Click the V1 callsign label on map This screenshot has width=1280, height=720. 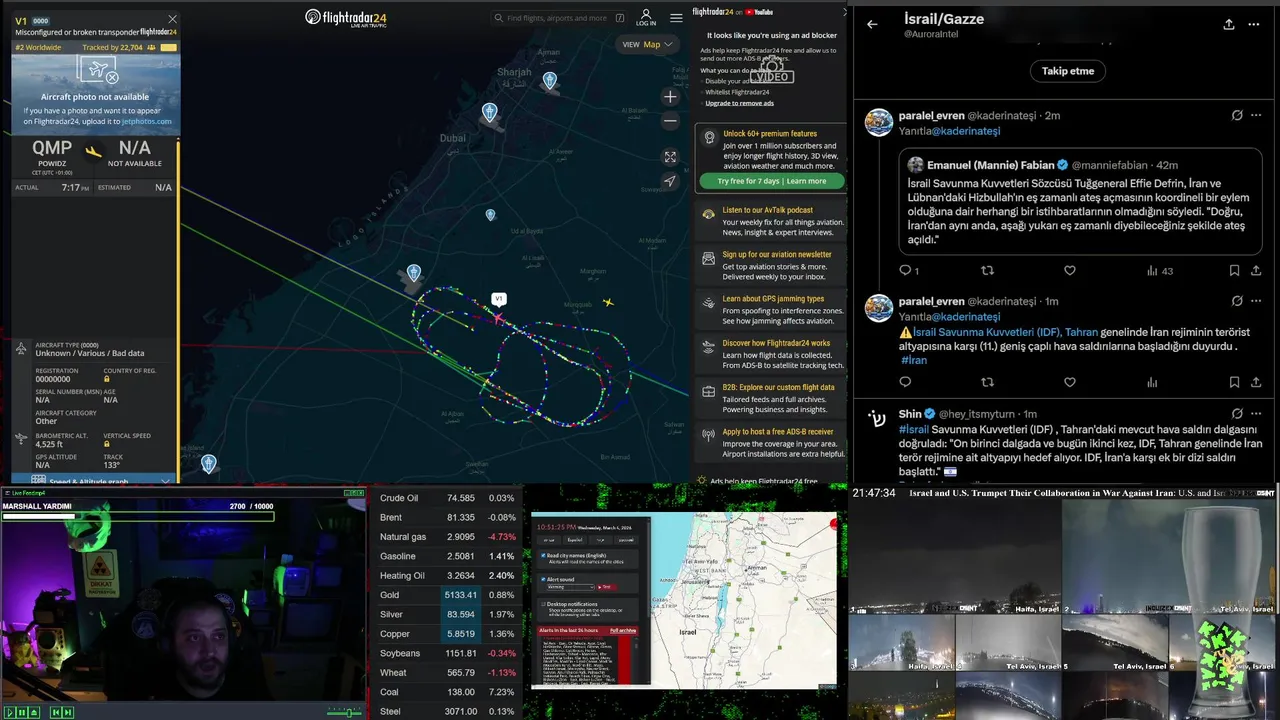[499, 299]
